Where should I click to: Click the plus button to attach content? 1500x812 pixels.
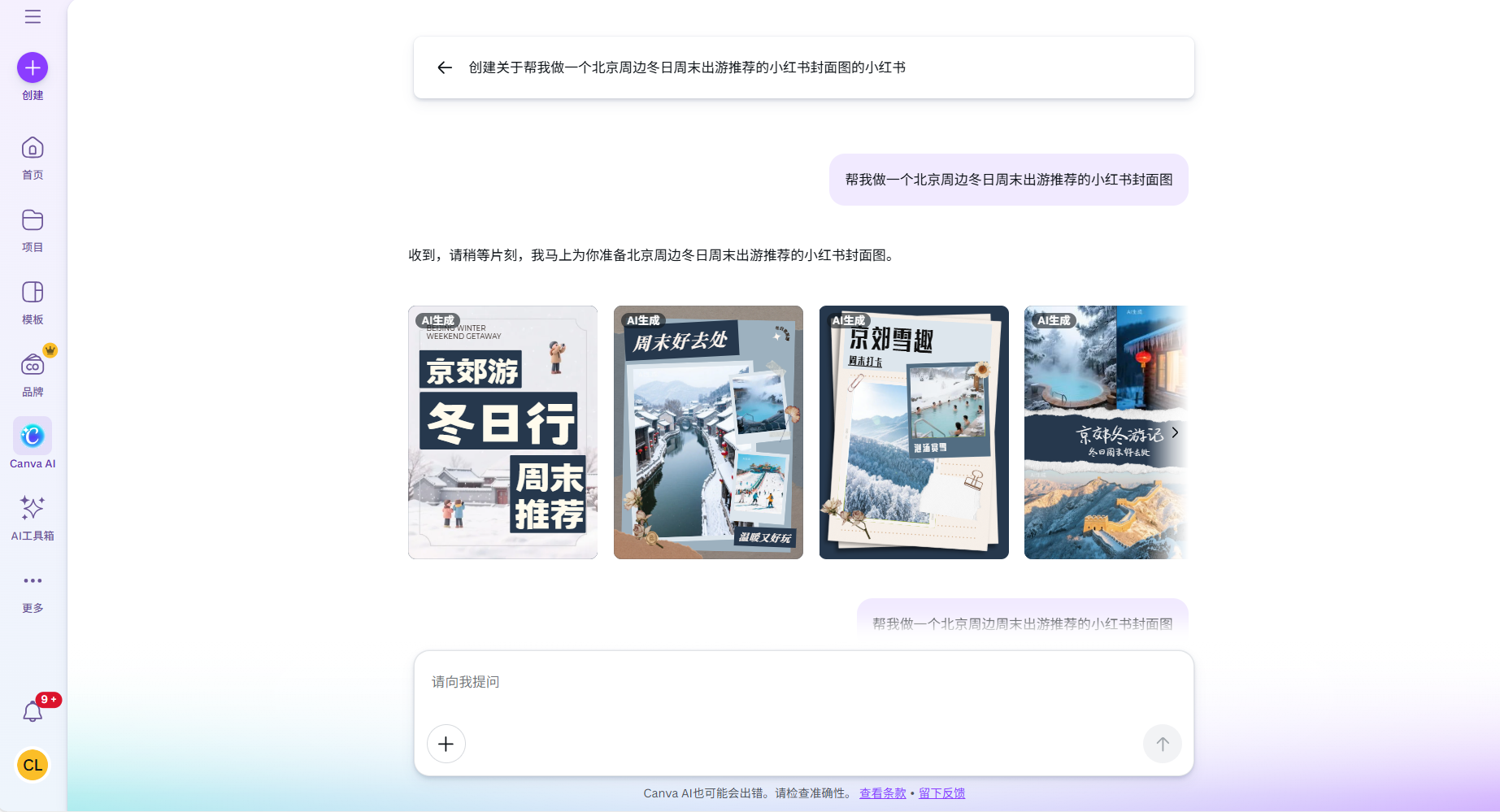[446, 744]
